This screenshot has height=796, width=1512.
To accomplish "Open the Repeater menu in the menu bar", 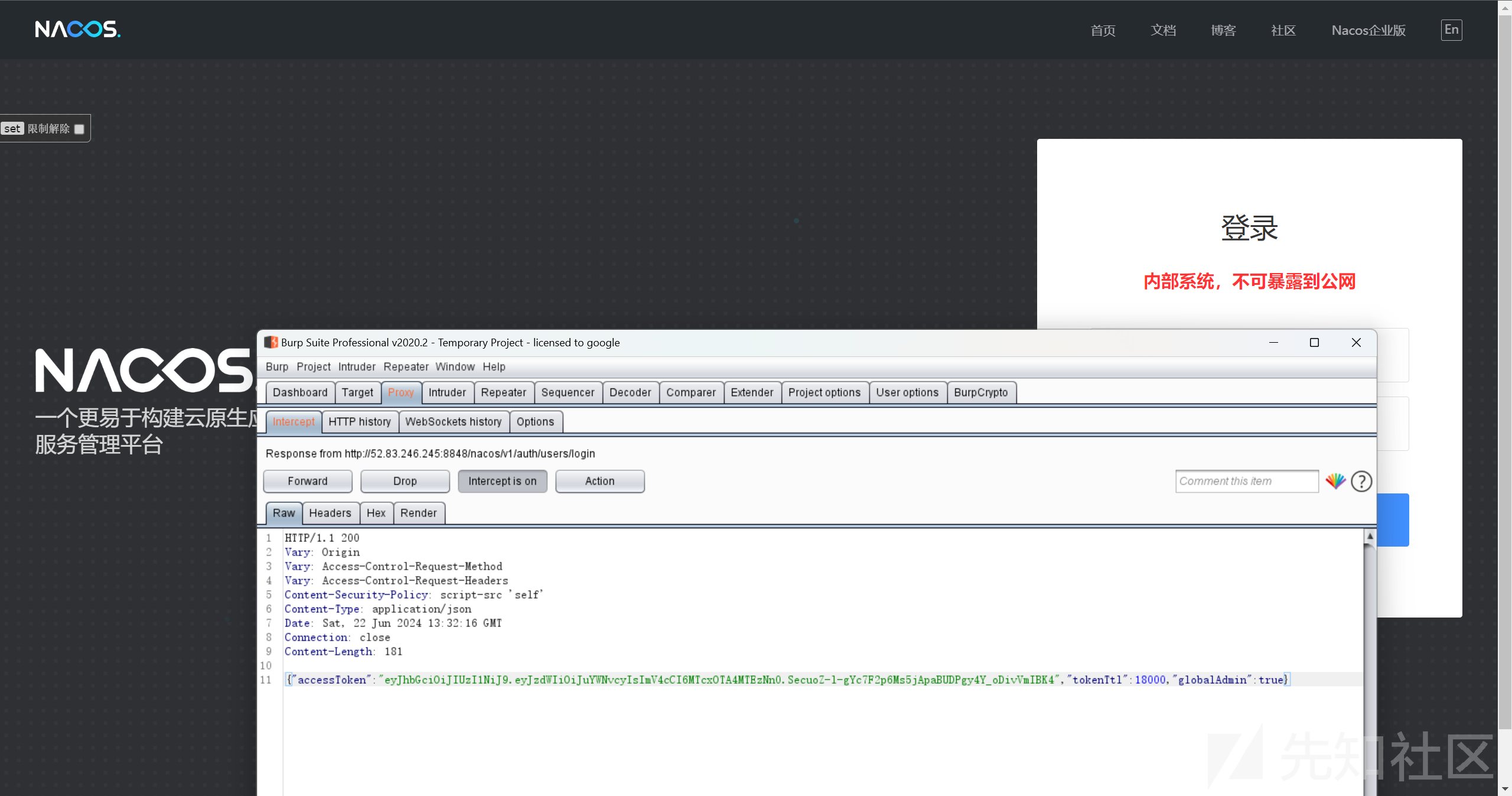I will [x=406, y=366].
